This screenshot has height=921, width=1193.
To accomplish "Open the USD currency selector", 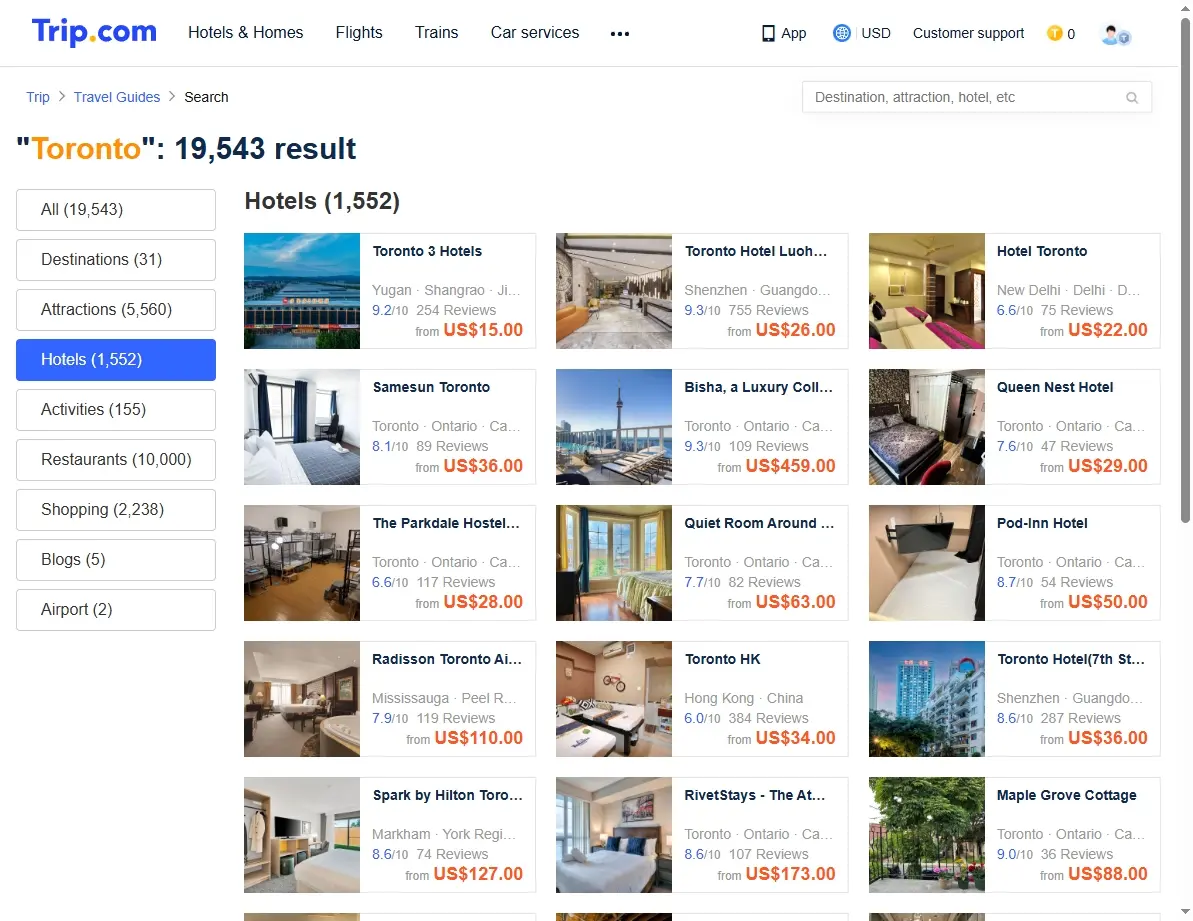I will [x=876, y=33].
